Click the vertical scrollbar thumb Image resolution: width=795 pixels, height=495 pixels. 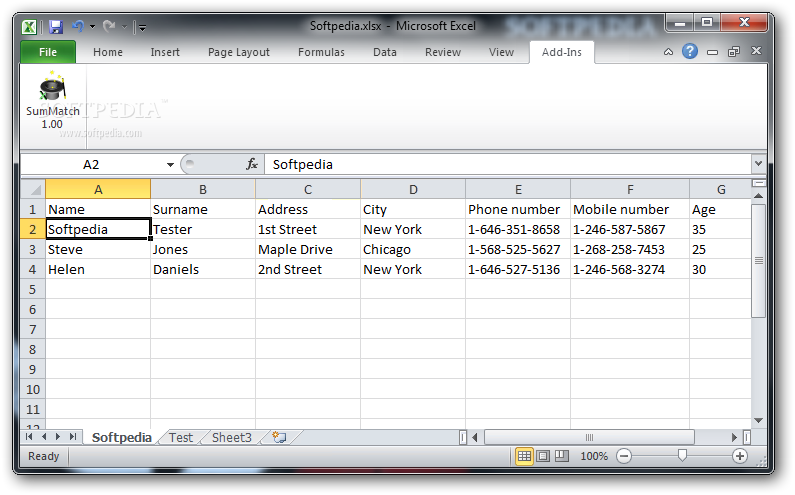[x=758, y=261]
